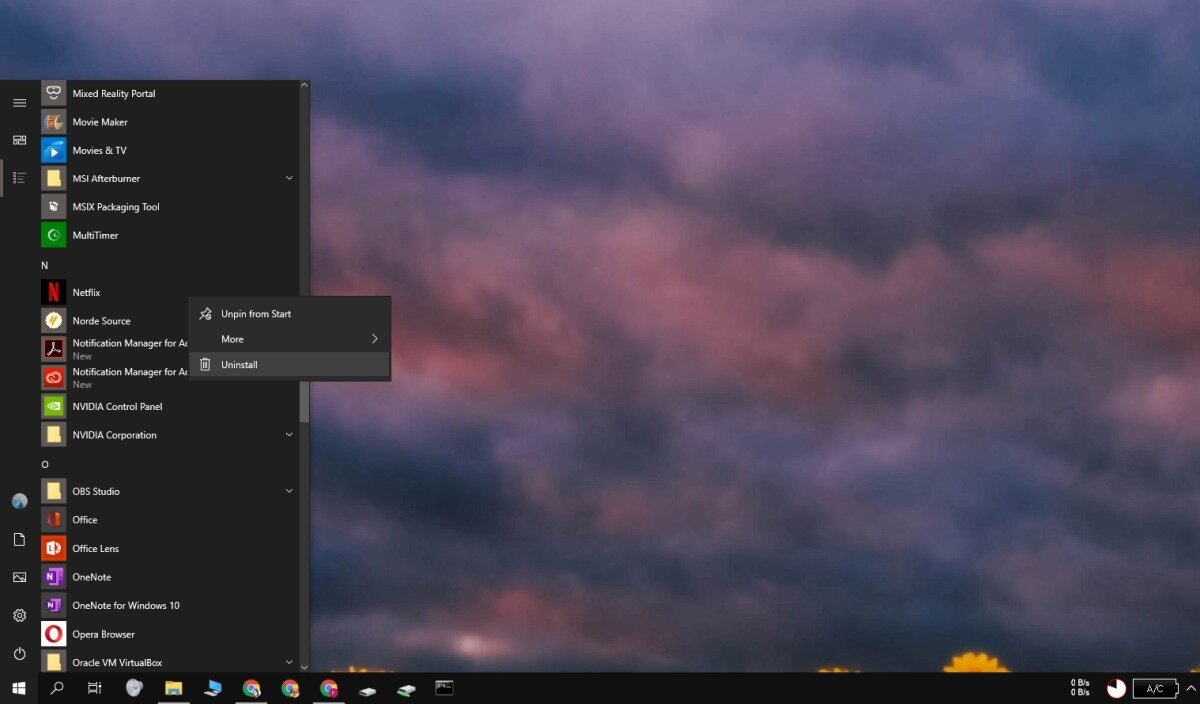The width and height of the screenshot is (1200, 704).
Task: Choose Unpin from Start
Action: [x=257, y=313]
